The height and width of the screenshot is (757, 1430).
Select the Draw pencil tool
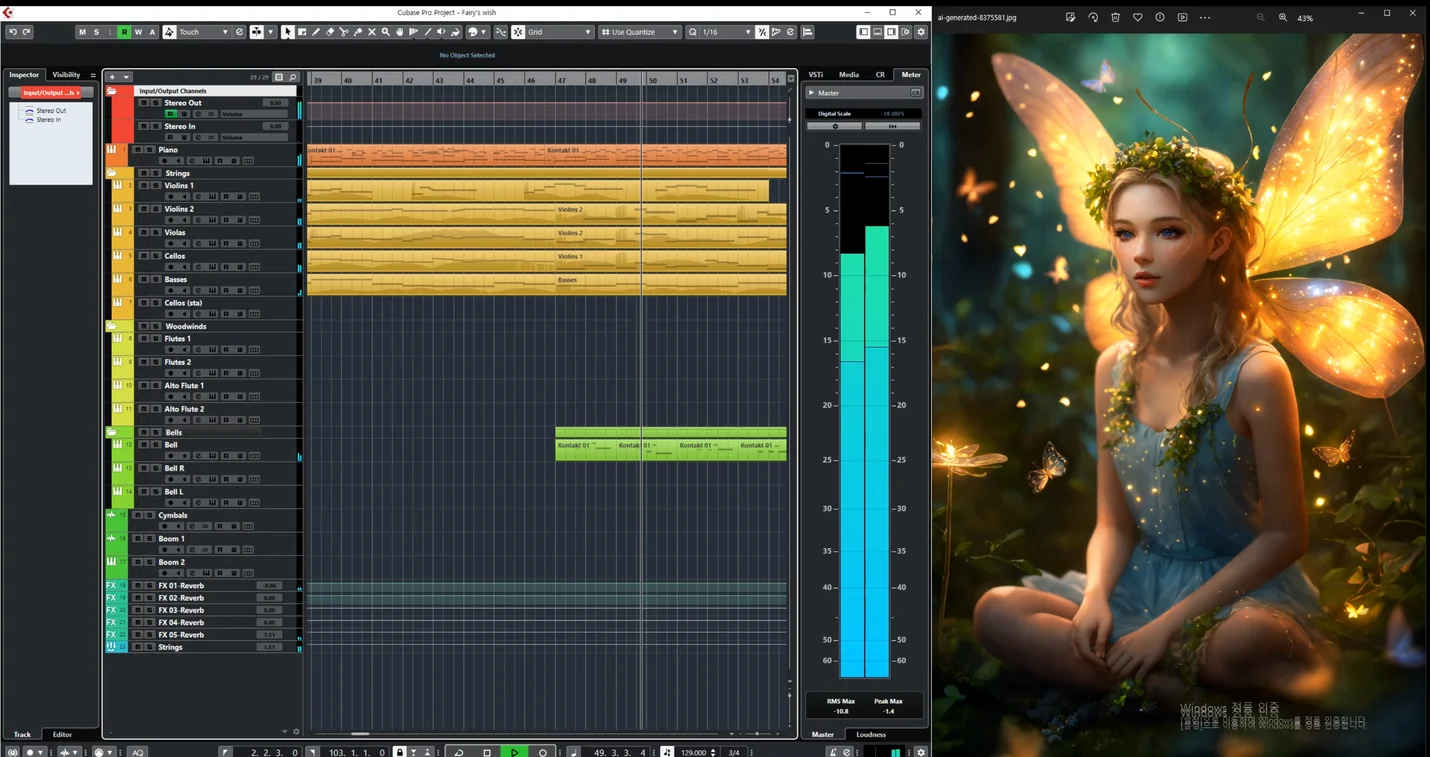[x=316, y=32]
